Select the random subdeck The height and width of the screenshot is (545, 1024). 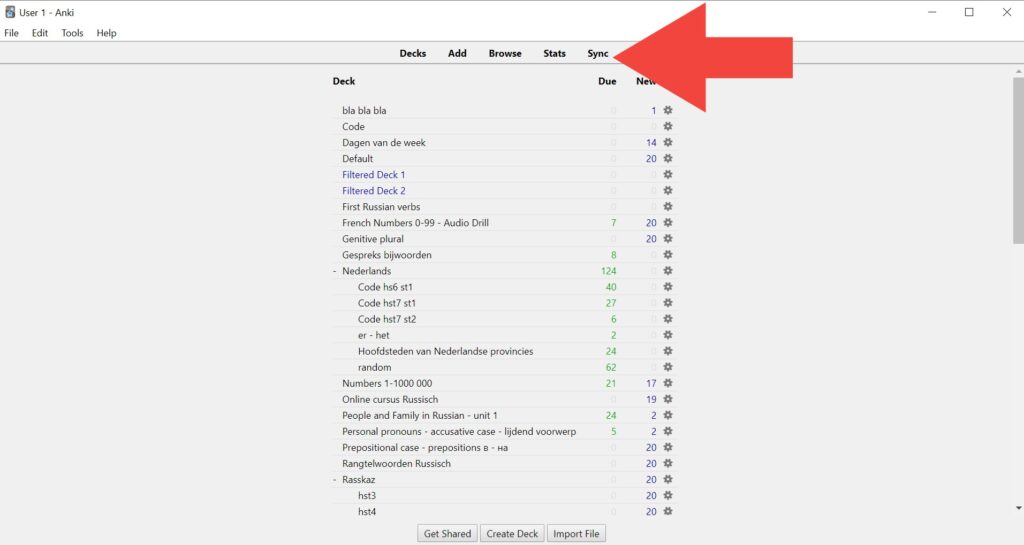[x=375, y=367]
